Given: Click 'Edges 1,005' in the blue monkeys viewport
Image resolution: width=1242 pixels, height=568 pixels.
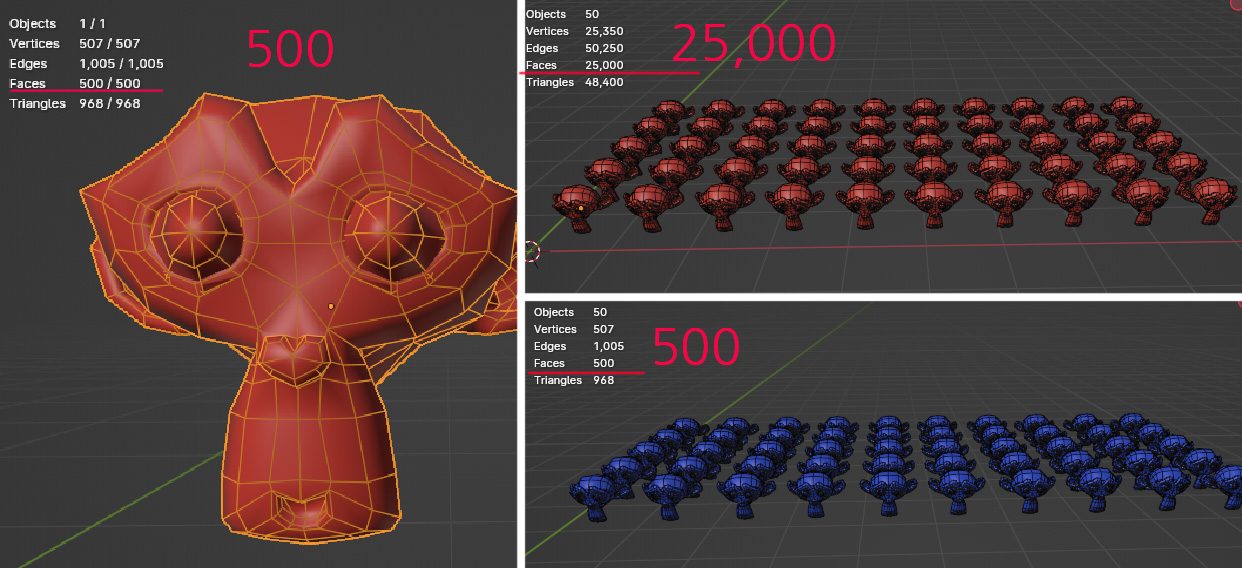Looking at the screenshot, I should [x=579, y=346].
